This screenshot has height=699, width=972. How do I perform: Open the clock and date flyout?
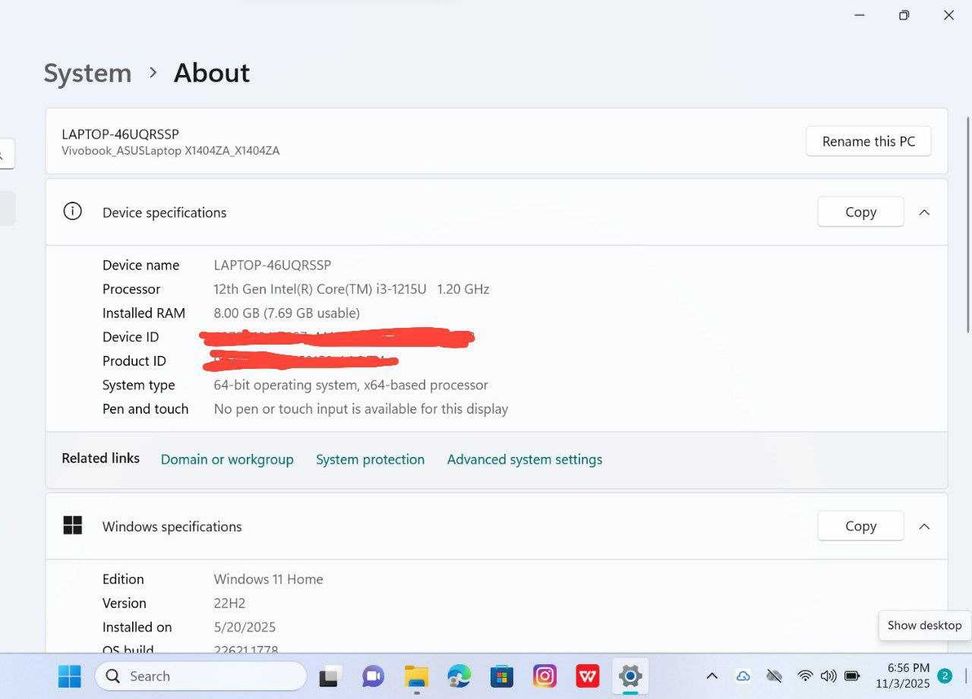903,675
